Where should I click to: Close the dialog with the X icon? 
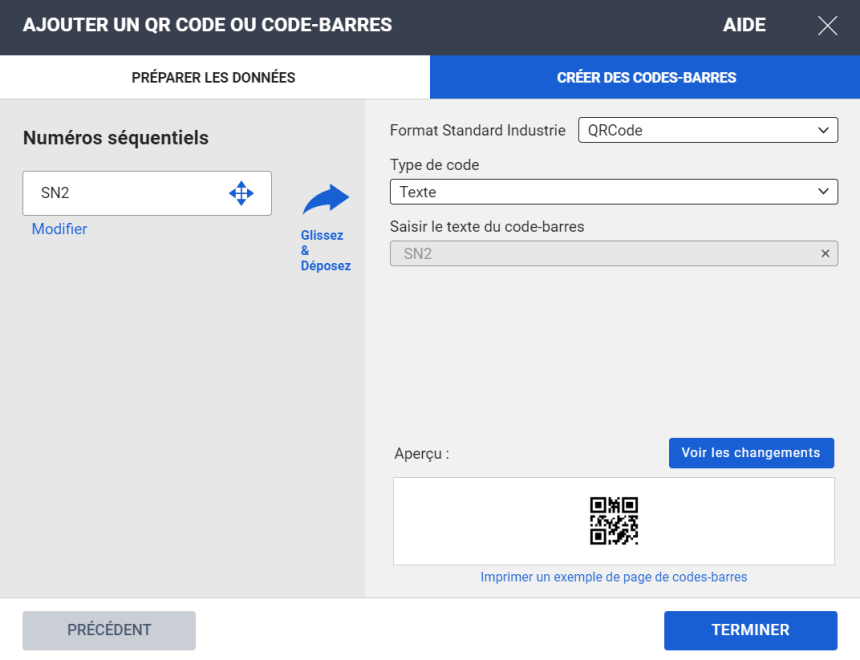point(827,25)
